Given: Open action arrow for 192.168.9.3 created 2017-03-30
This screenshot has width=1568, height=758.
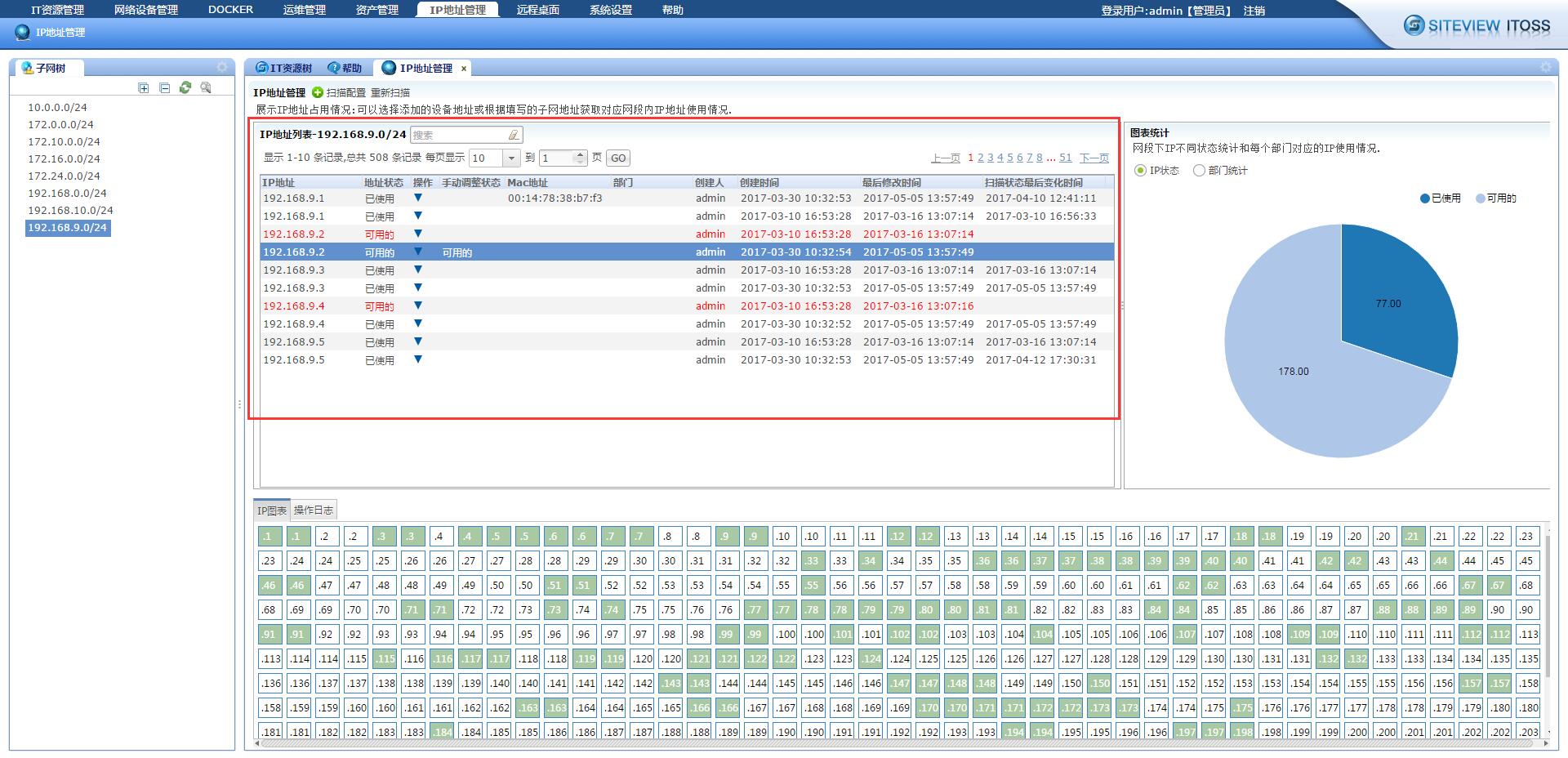Looking at the screenshot, I should point(418,288).
